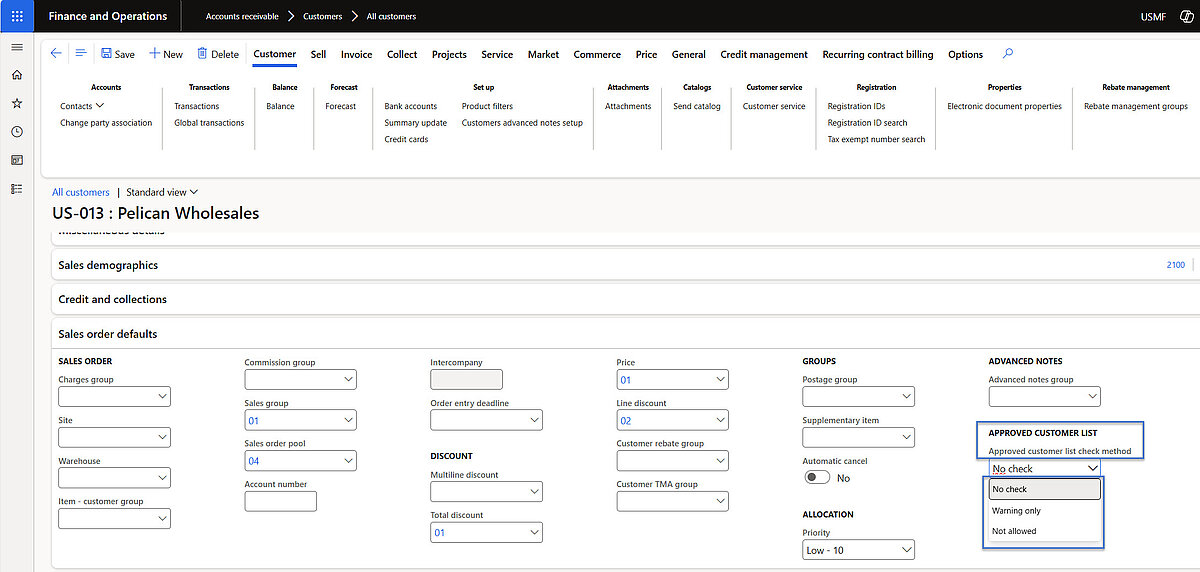Screen dimensions: 1200x572
Task: Toggle the Automatic cancel switch
Action: click(x=818, y=478)
